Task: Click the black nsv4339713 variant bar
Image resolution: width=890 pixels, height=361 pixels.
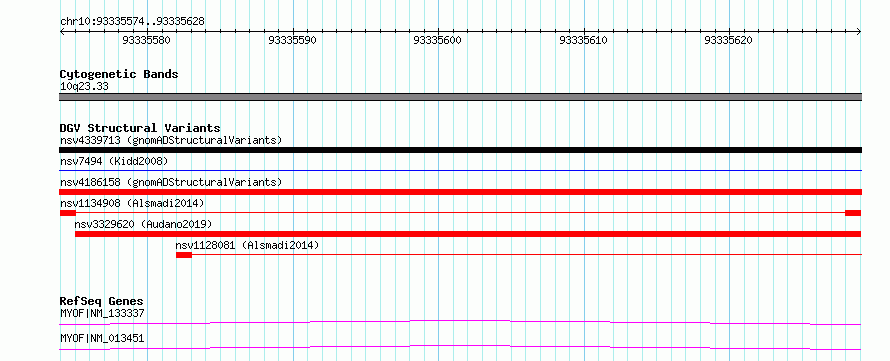Action: point(460,150)
